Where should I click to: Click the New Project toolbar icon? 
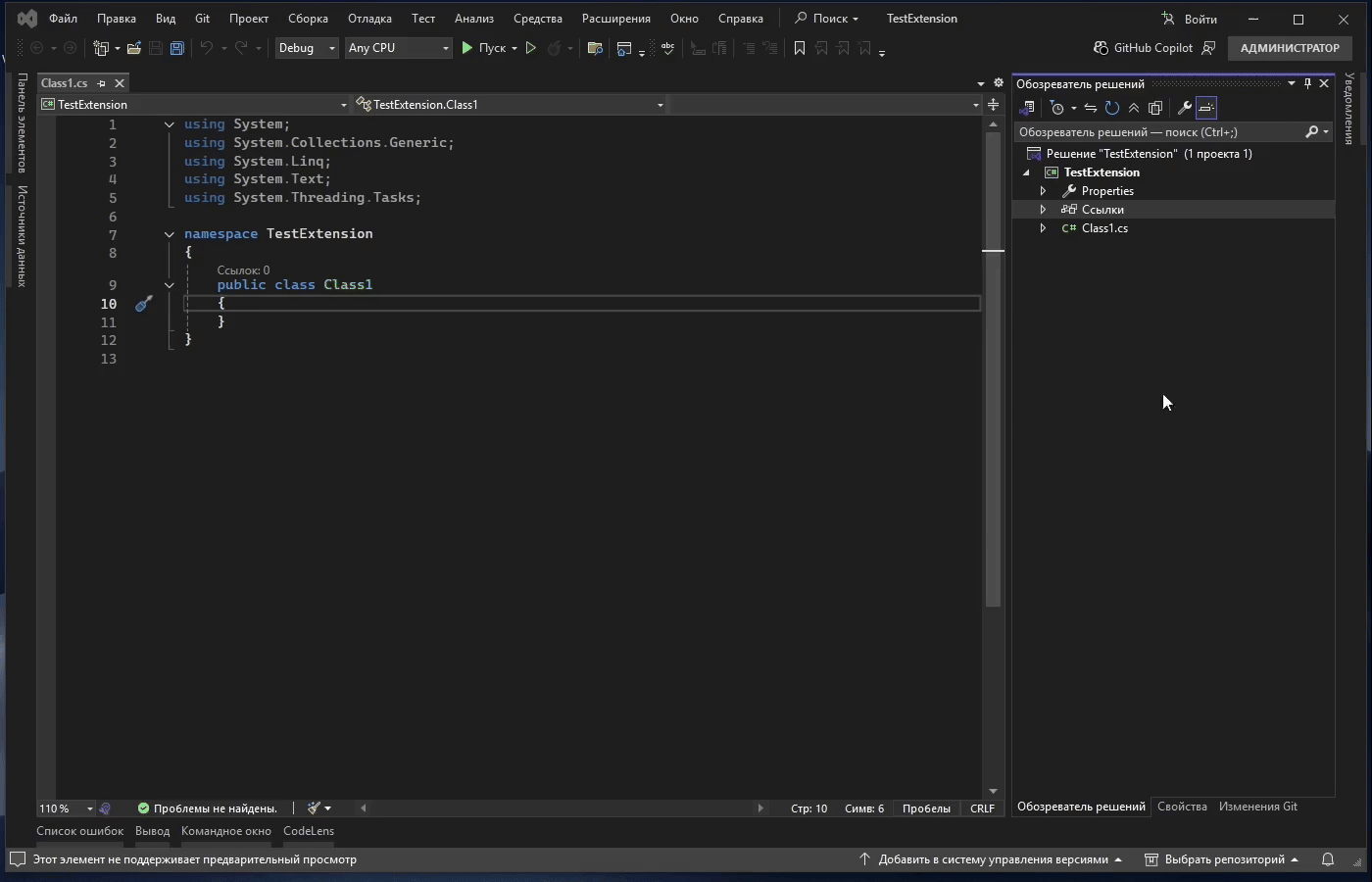[x=100, y=48]
